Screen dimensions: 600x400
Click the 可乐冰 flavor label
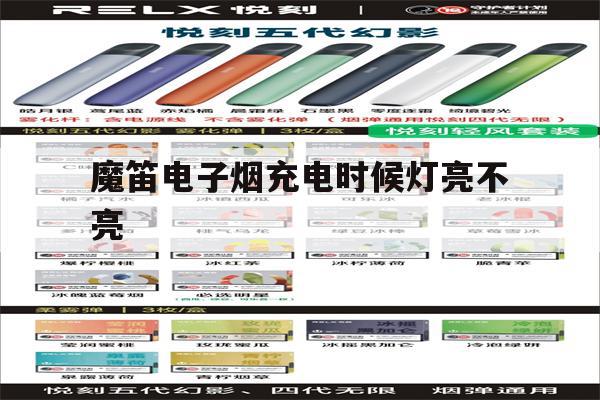tap(367, 199)
